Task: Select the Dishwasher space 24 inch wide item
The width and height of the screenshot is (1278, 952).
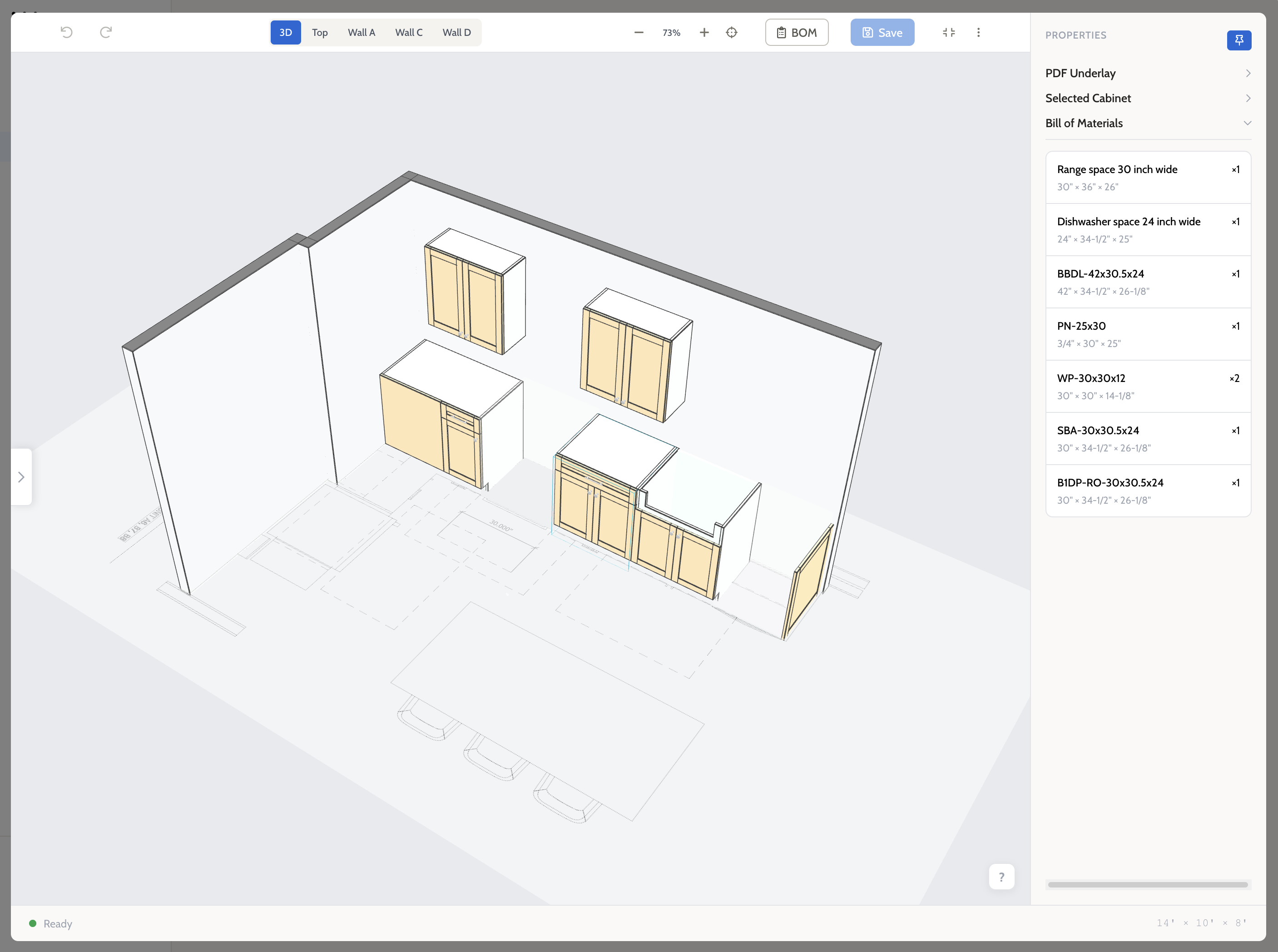Action: click(x=1148, y=230)
